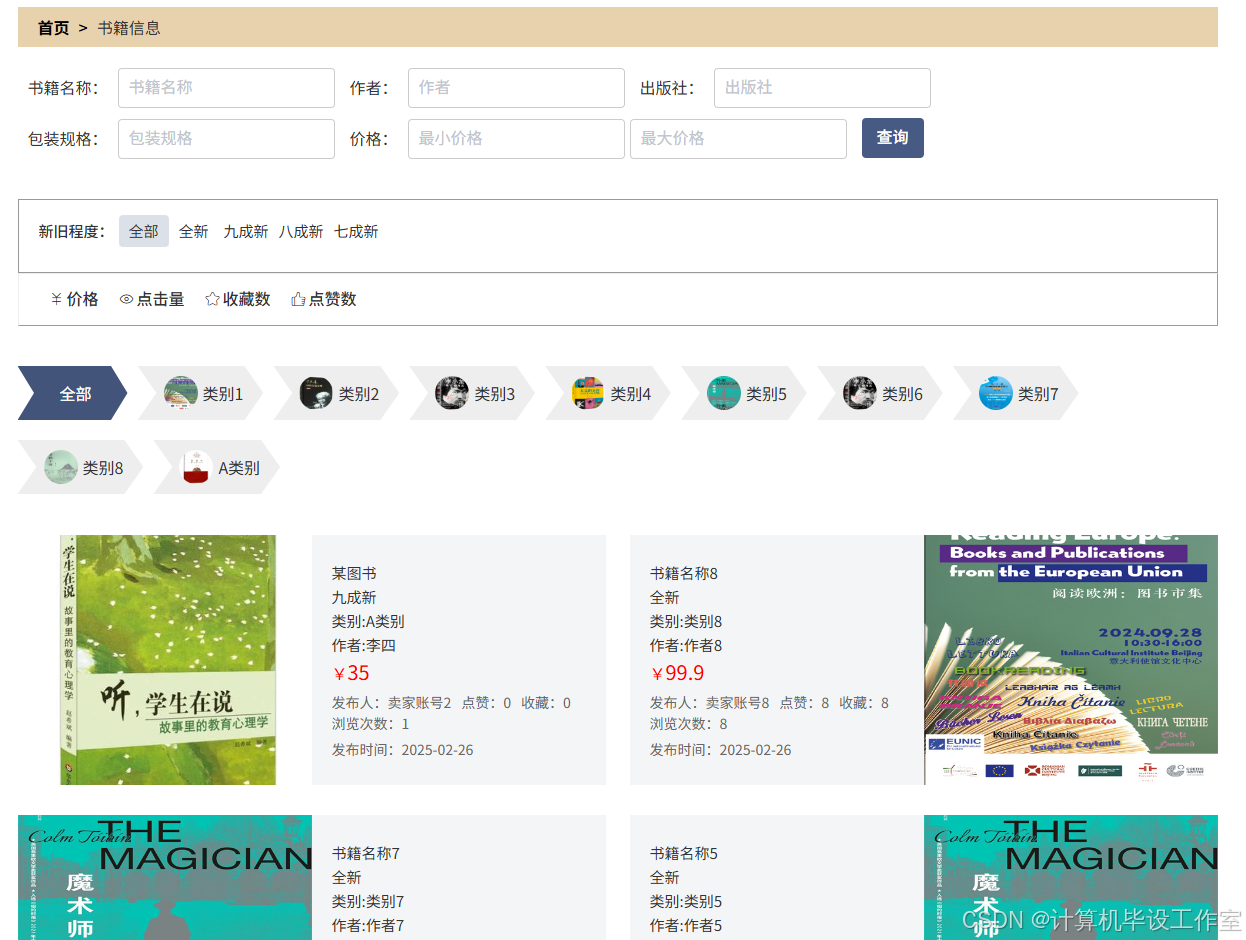Open the 某图书 book title
This screenshot has height=940, width=1246.
click(354, 573)
